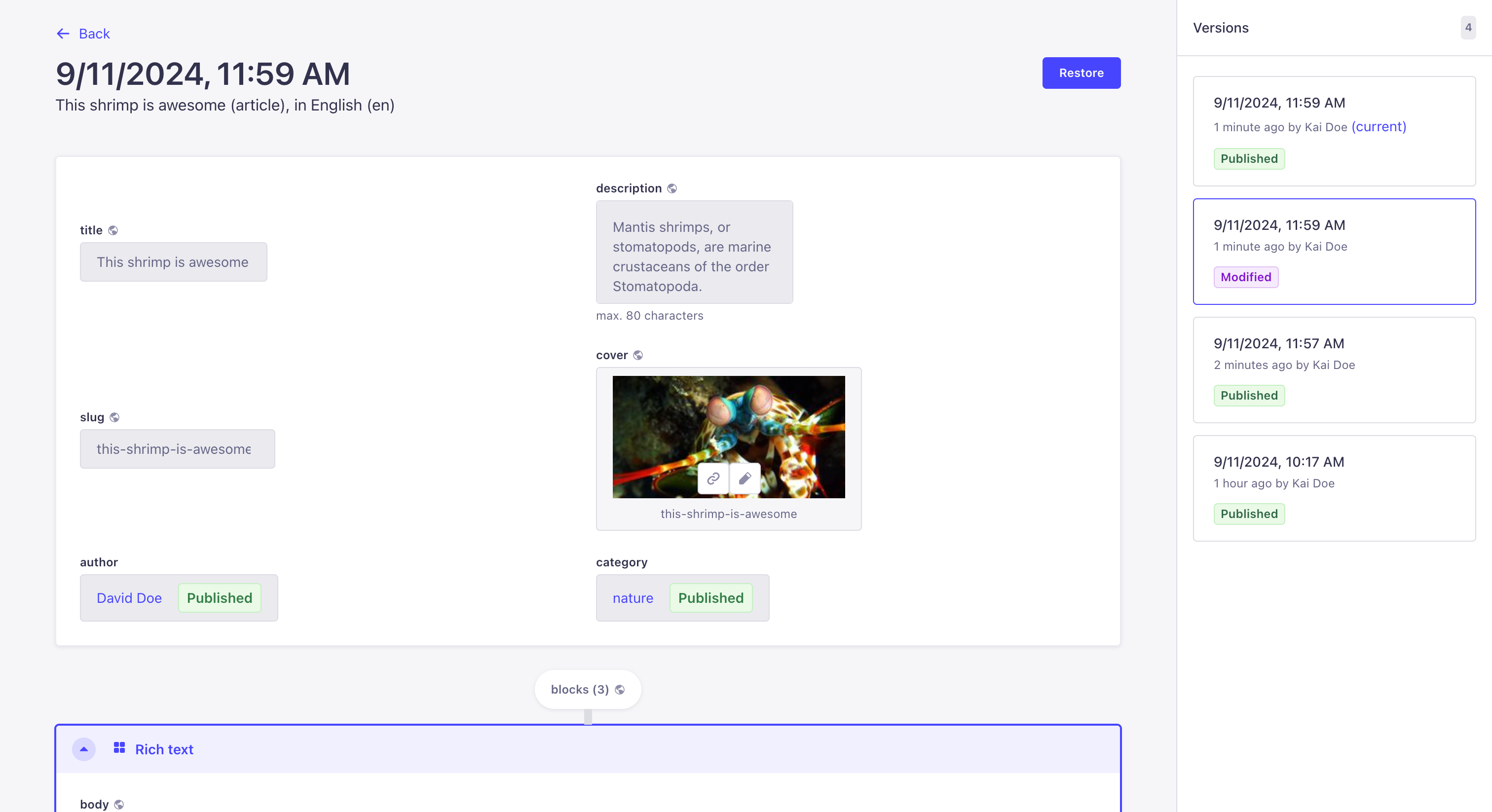Click the globe icon next to body
This screenshot has width=1492, height=812.
point(119,804)
